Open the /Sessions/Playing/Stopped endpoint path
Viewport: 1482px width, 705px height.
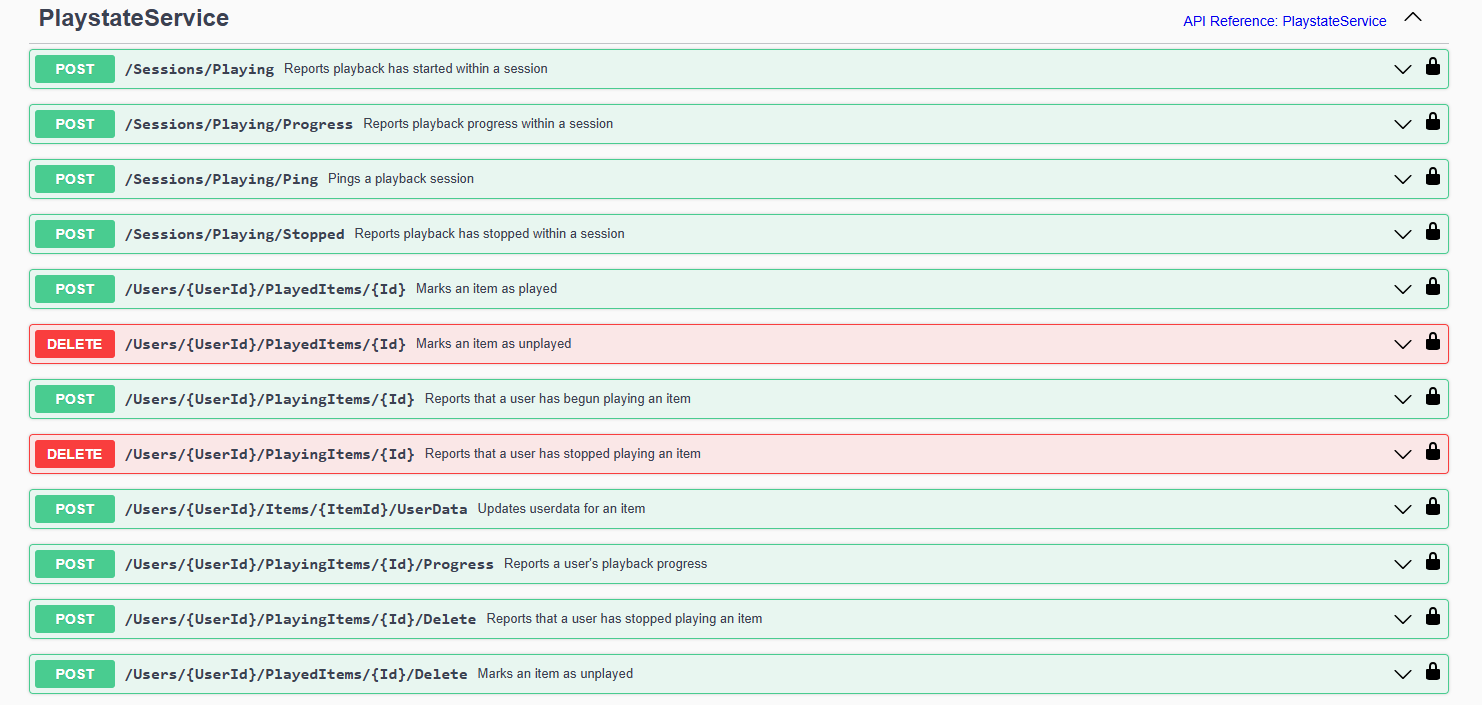(x=234, y=234)
